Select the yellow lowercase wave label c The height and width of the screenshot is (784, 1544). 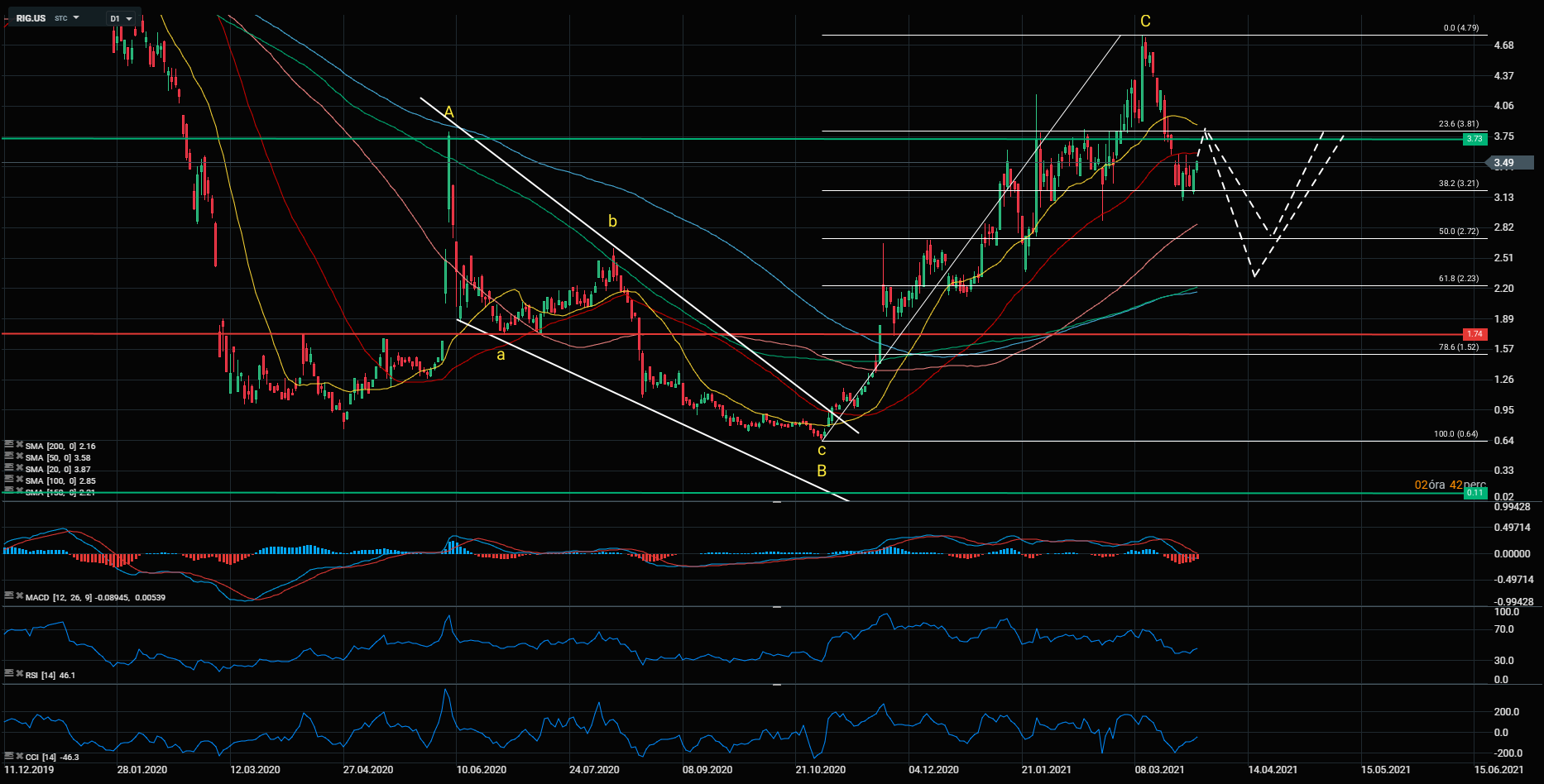pyautogui.click(x=822, y=450)
